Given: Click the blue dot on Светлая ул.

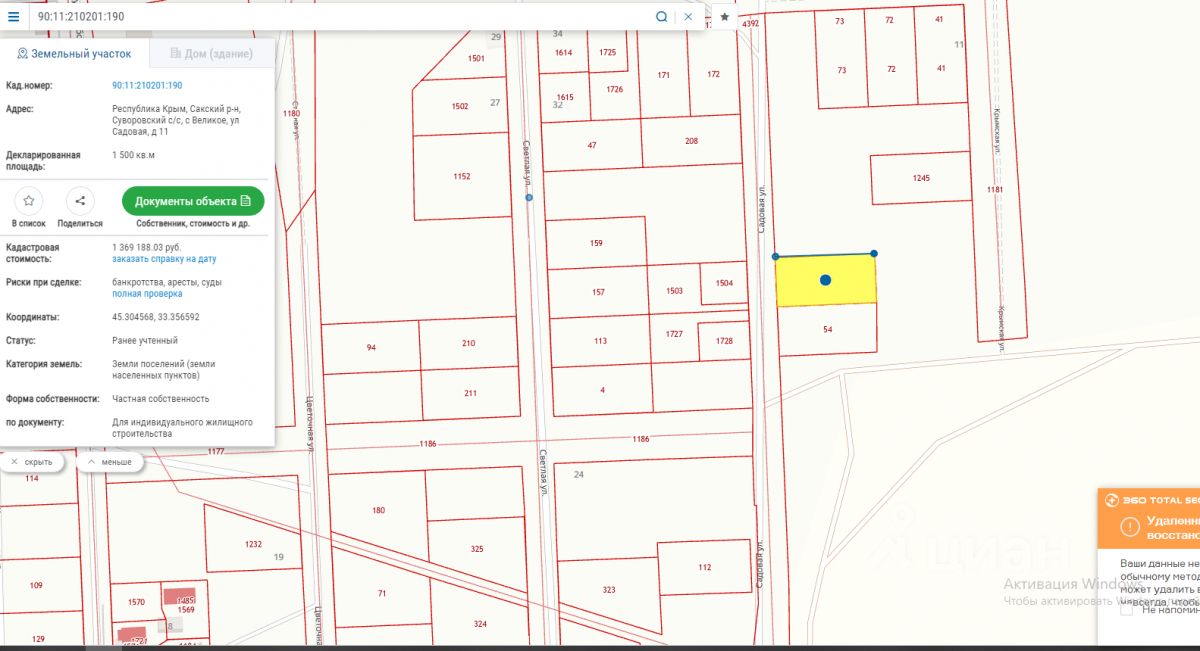Looking at the screenshot, I should pyautogui.click(x=529, y=197).
